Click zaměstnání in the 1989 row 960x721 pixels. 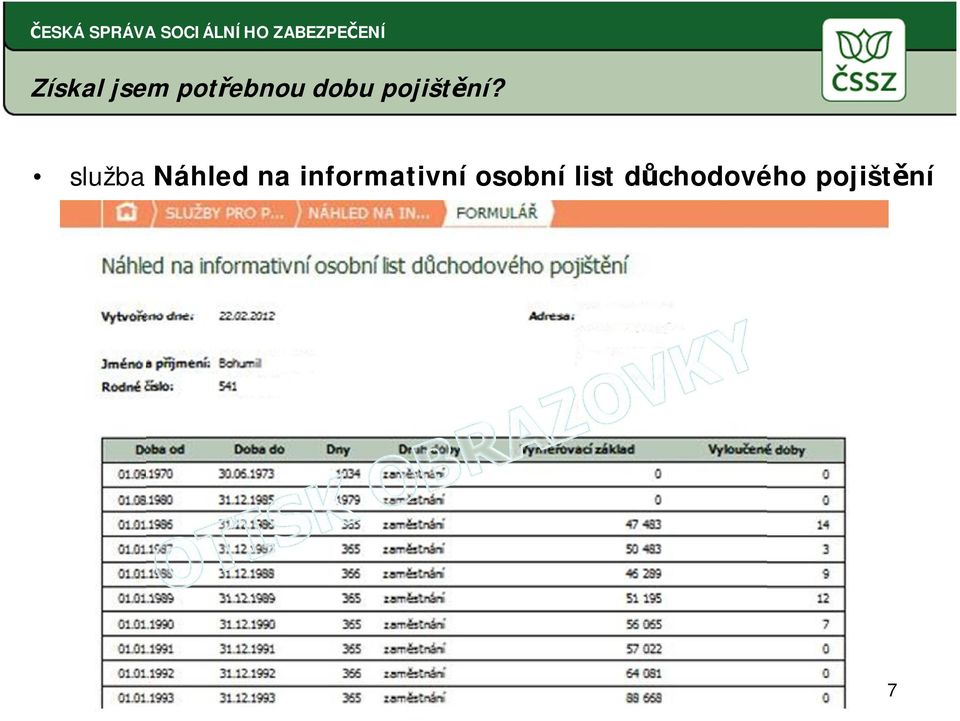pyautogui.click(x=414, y=599)
